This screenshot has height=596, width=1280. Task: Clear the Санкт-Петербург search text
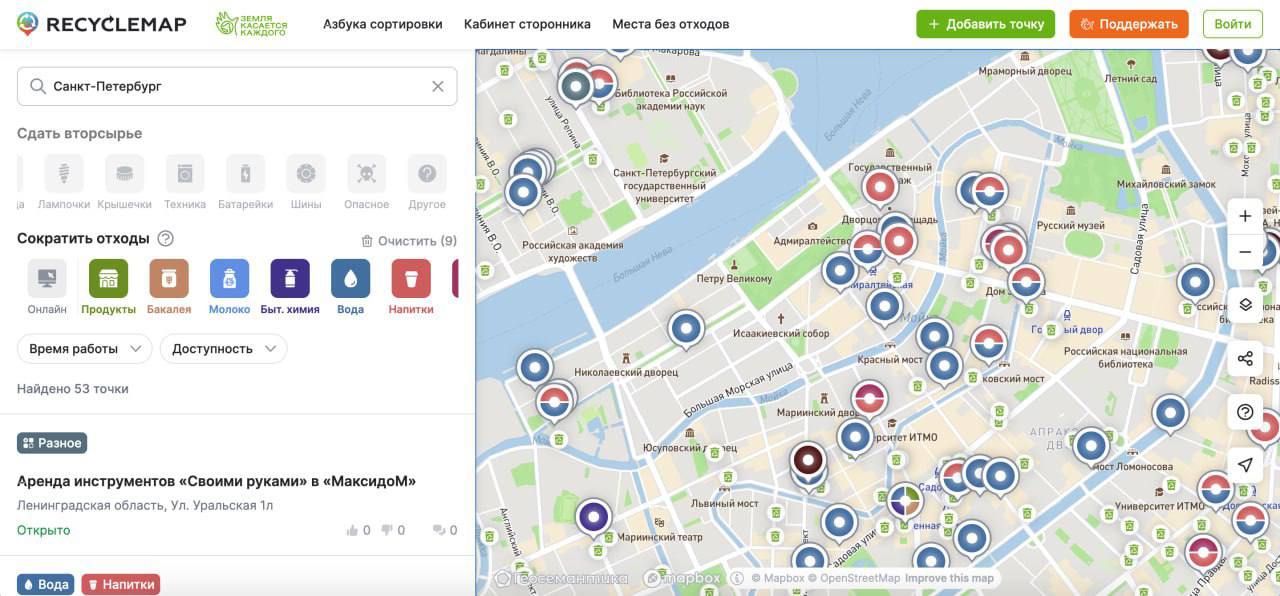click(438, 87)
